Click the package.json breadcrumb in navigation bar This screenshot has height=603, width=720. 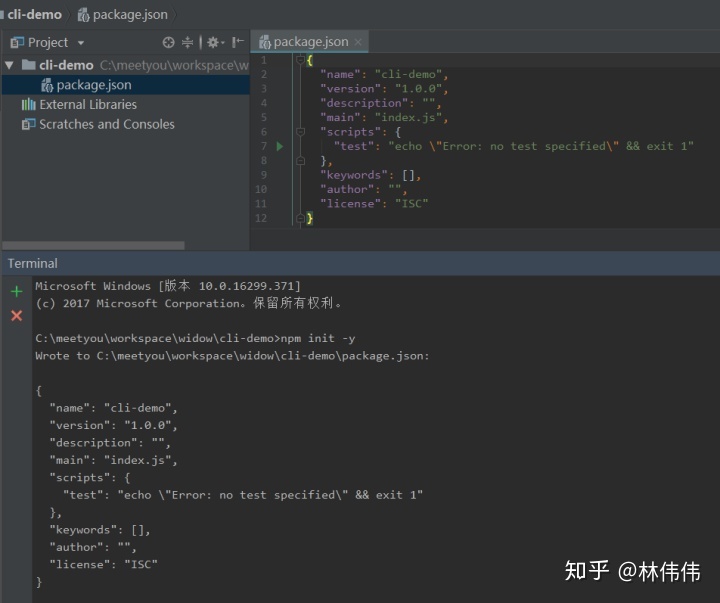click(123, 15)
